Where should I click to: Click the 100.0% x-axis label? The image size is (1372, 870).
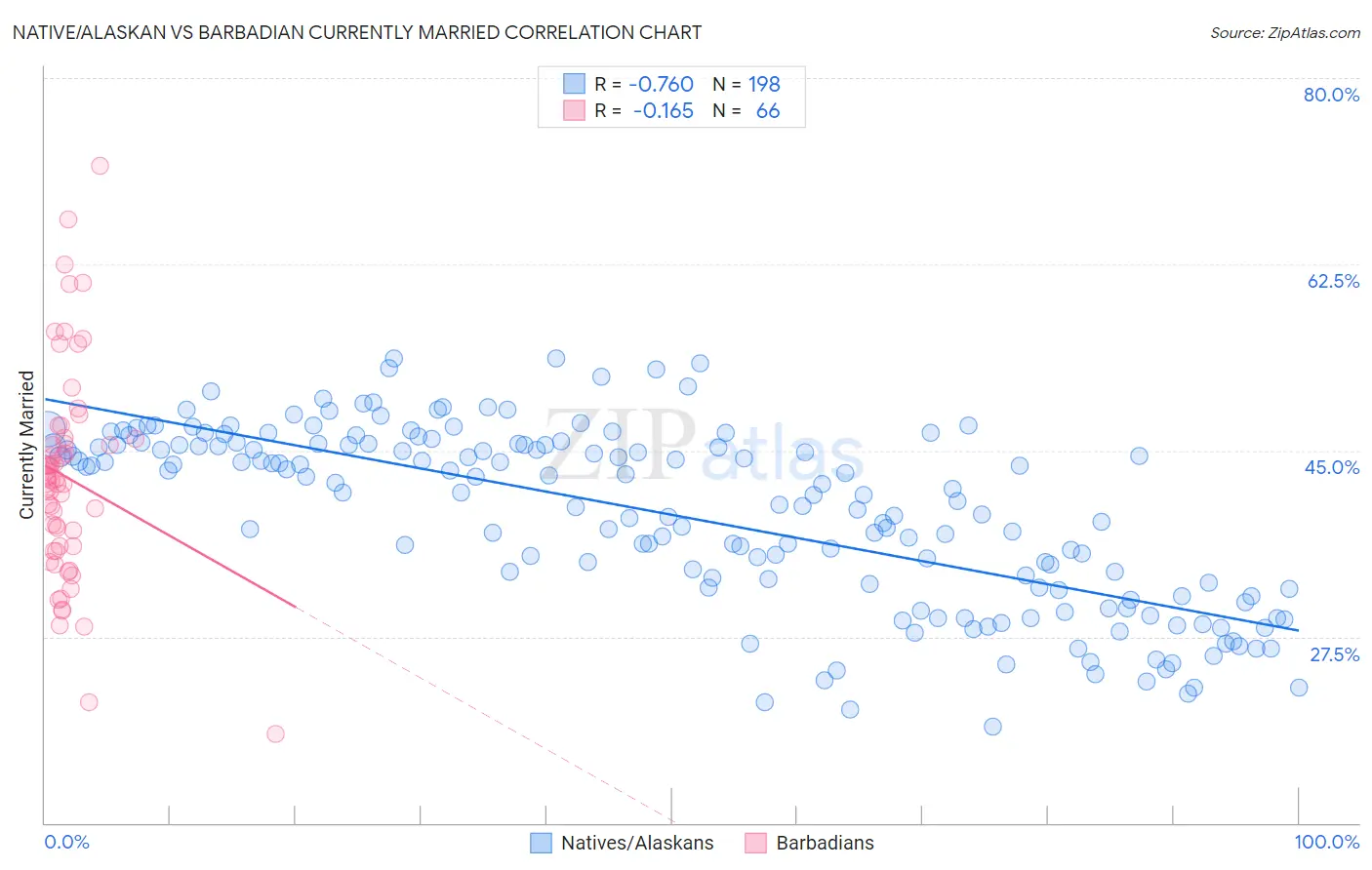coord(1327,842)
